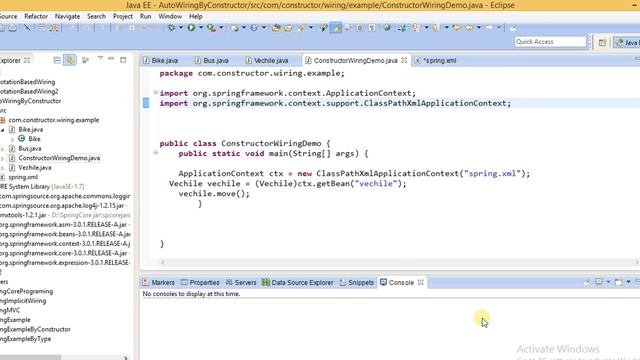Click the Open Console icon in Console toolbar

point(619,282)
